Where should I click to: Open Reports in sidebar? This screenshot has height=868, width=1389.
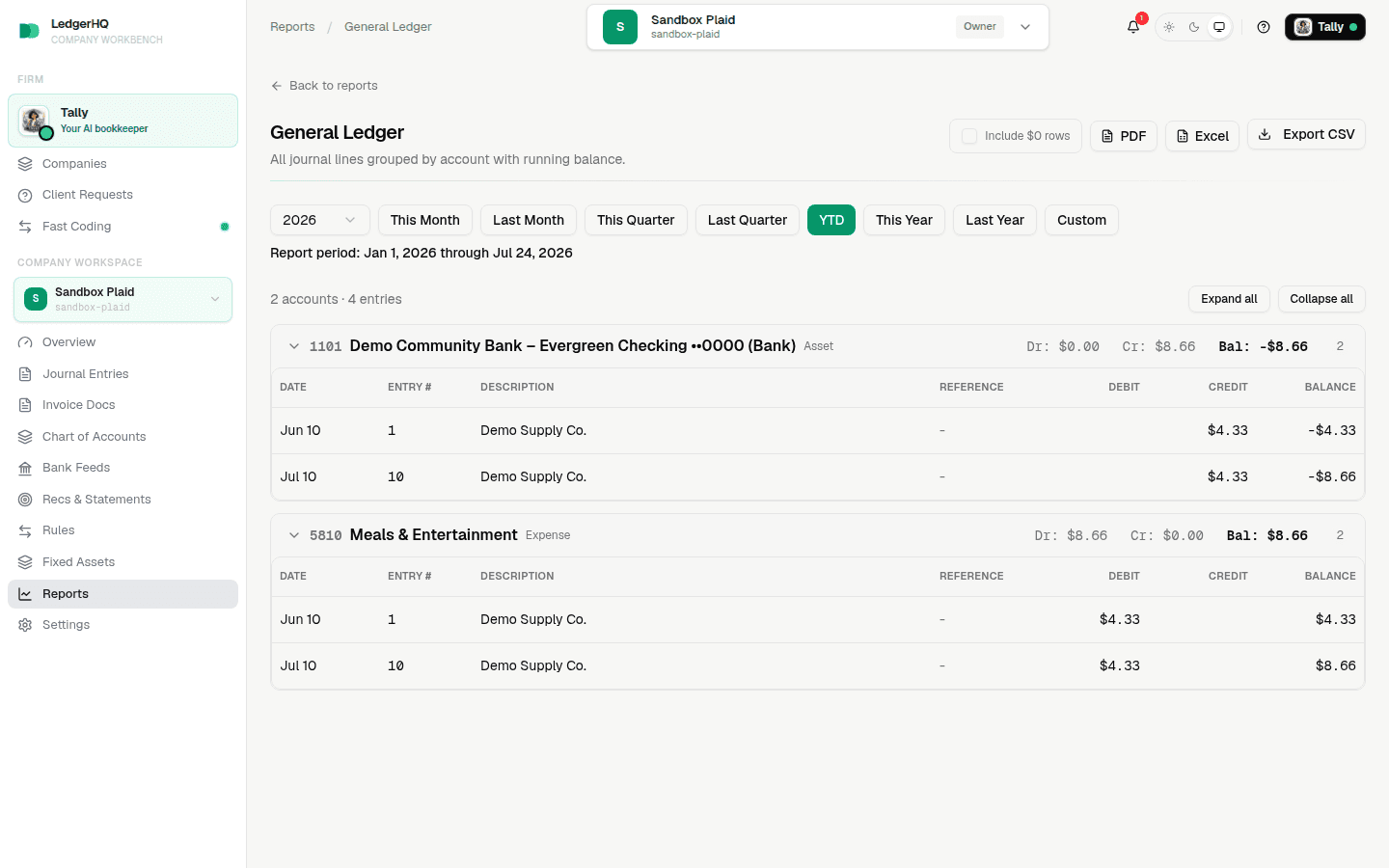[123, 594]
